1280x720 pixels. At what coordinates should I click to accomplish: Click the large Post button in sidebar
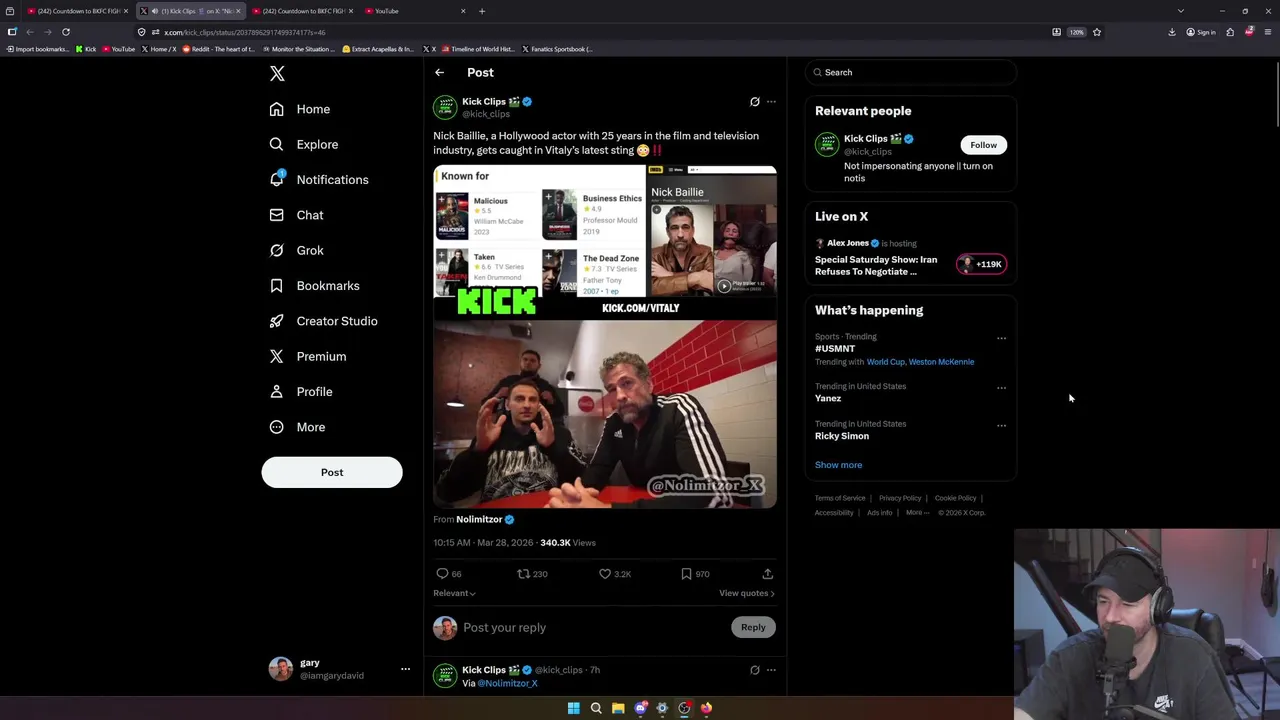(332, 472)
